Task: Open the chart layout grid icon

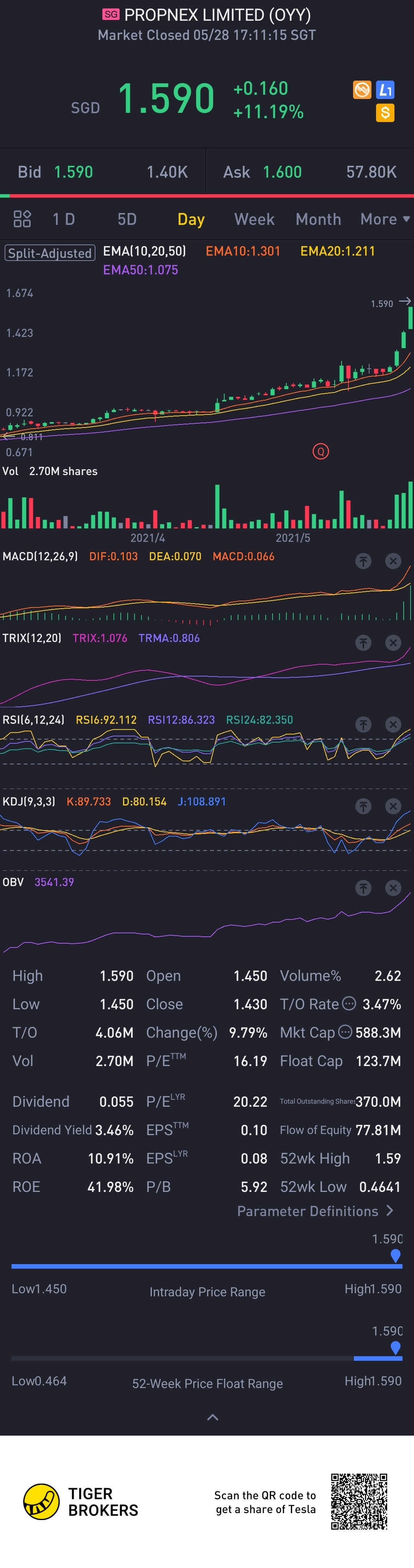Action: coord(23,219)
